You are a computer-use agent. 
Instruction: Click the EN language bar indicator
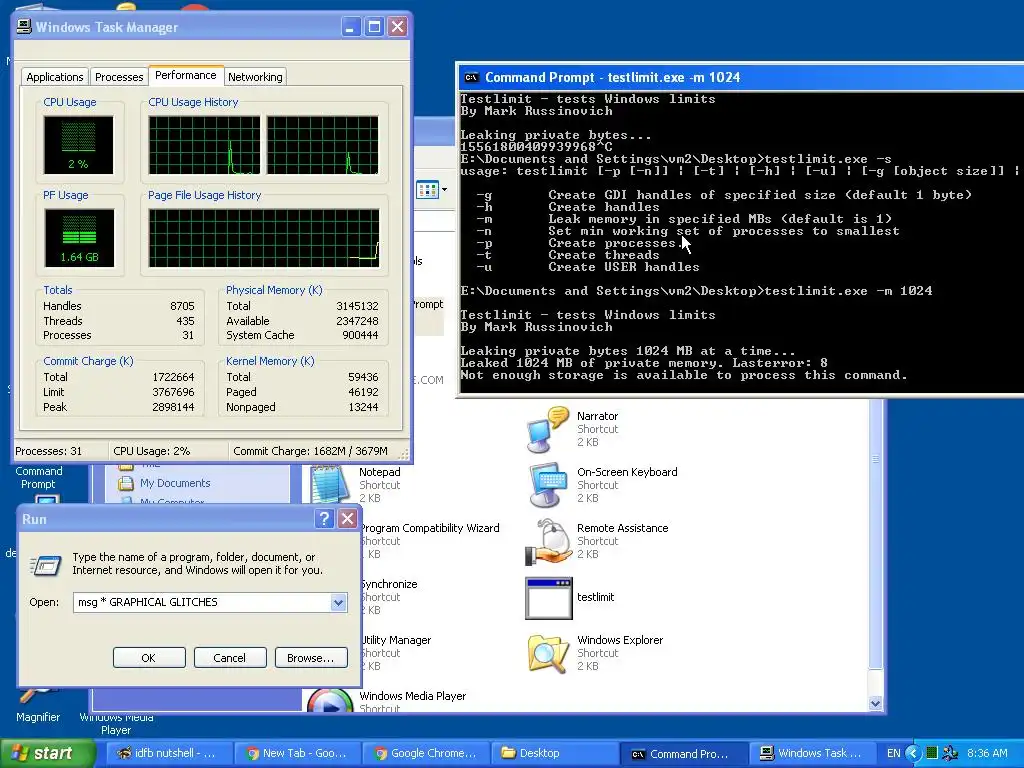coord(893,753)
